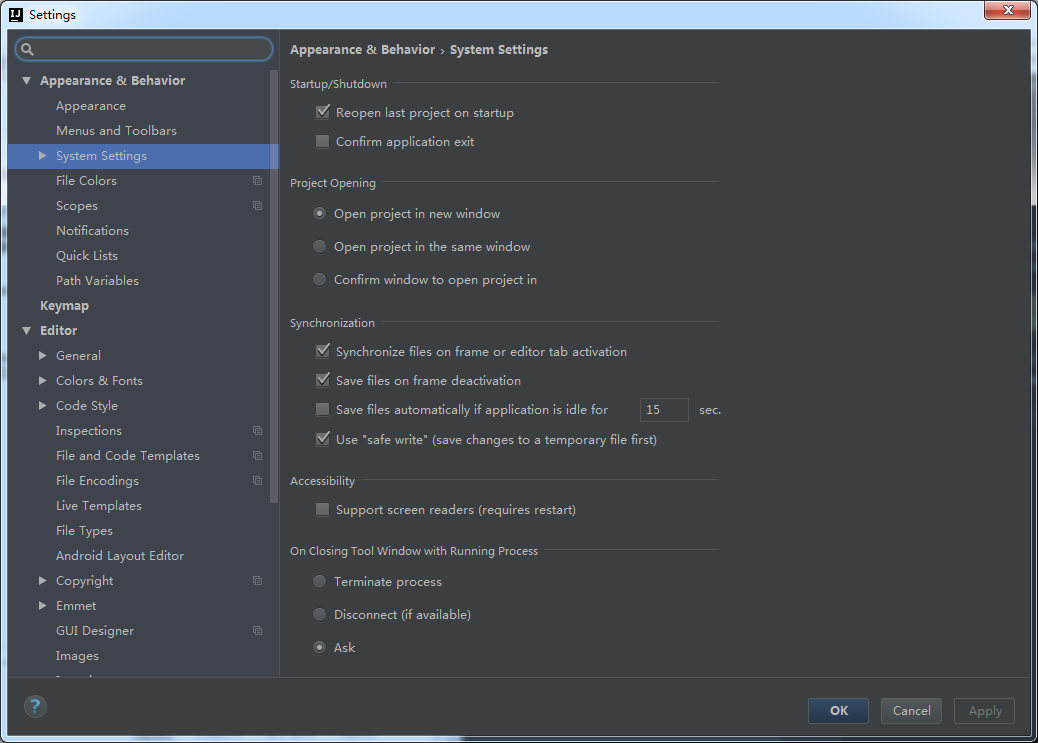Click Appearance & Behavior in the breadcrumb
This screenshot has height=743, width=1038.
[362, 50]
